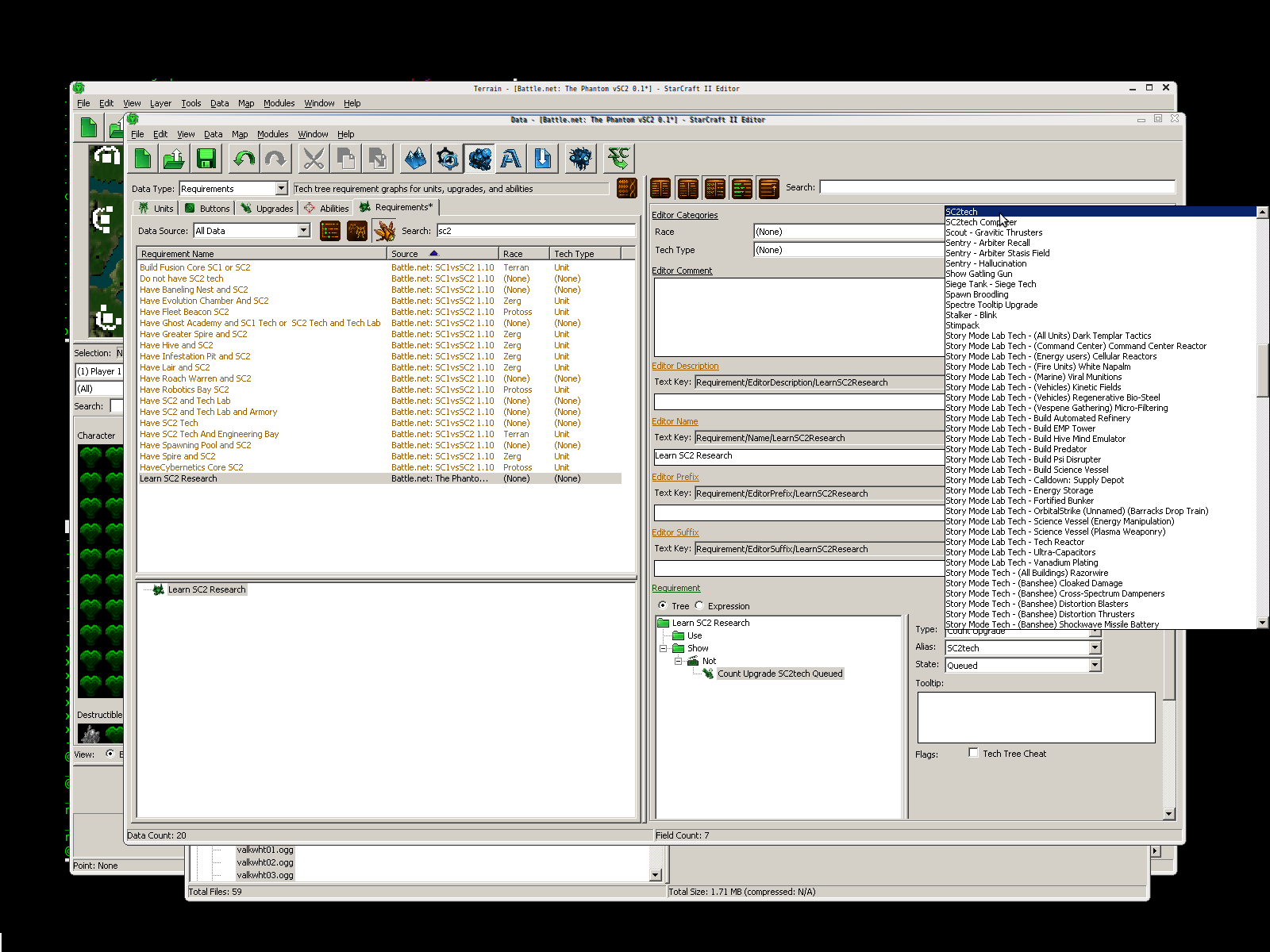The image size is (1270, 952).
Task: Click the green Undo arrow icon
Action: pos(244,159)
